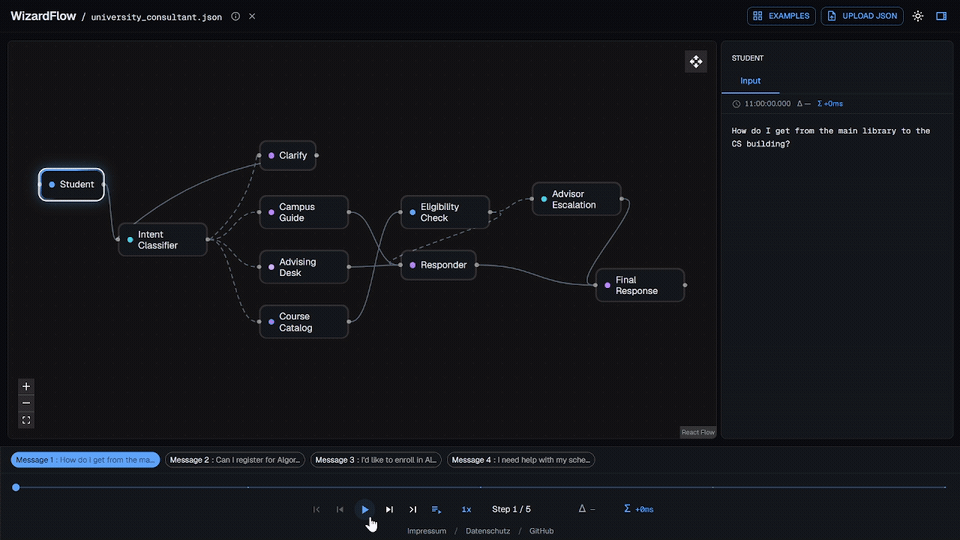Click the auto-layout arrows icon on canvas
The width and height of the screenshot is (960, 540).
tap(696, 61)
